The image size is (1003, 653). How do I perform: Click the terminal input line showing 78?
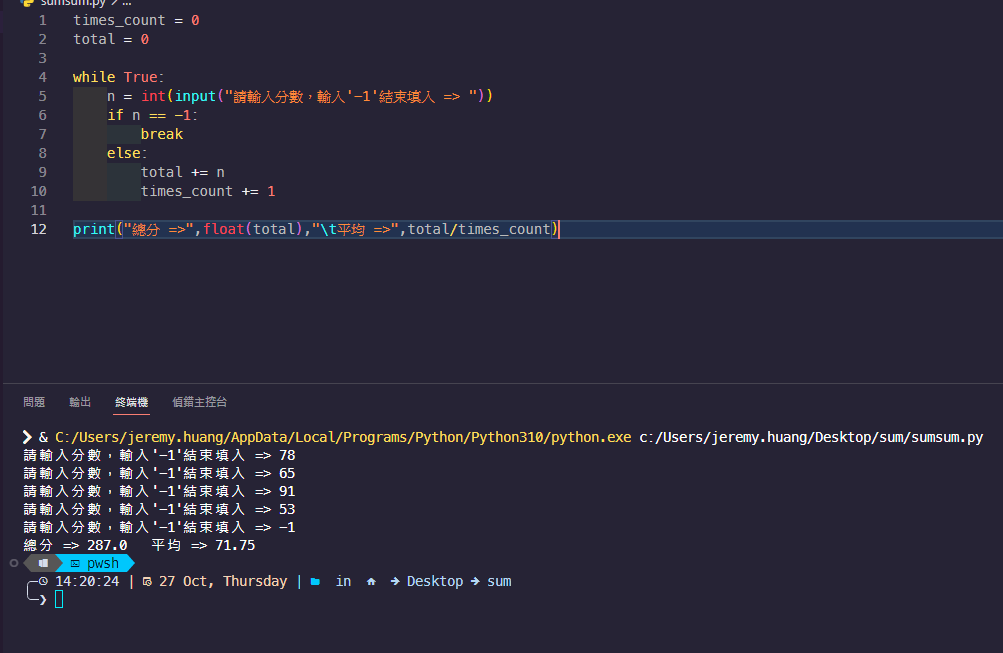pos(159,455)
